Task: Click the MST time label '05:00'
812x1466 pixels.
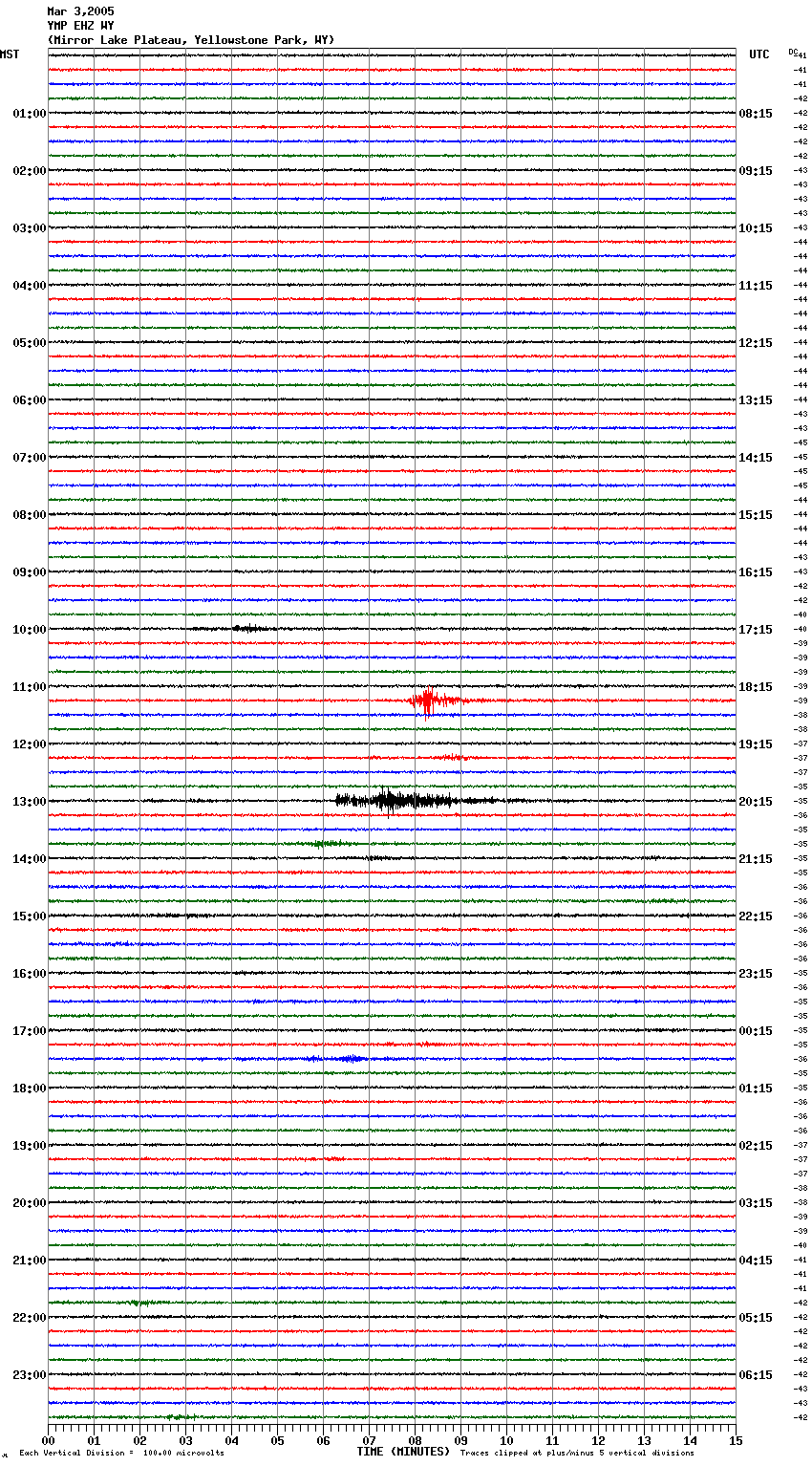Action: pyautogui.click(x=29, y=343)
